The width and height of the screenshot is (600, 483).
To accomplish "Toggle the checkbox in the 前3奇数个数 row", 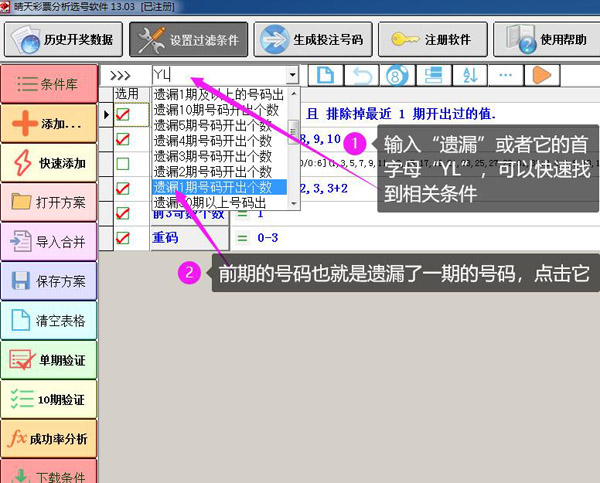I will click(x=123, y=212).
